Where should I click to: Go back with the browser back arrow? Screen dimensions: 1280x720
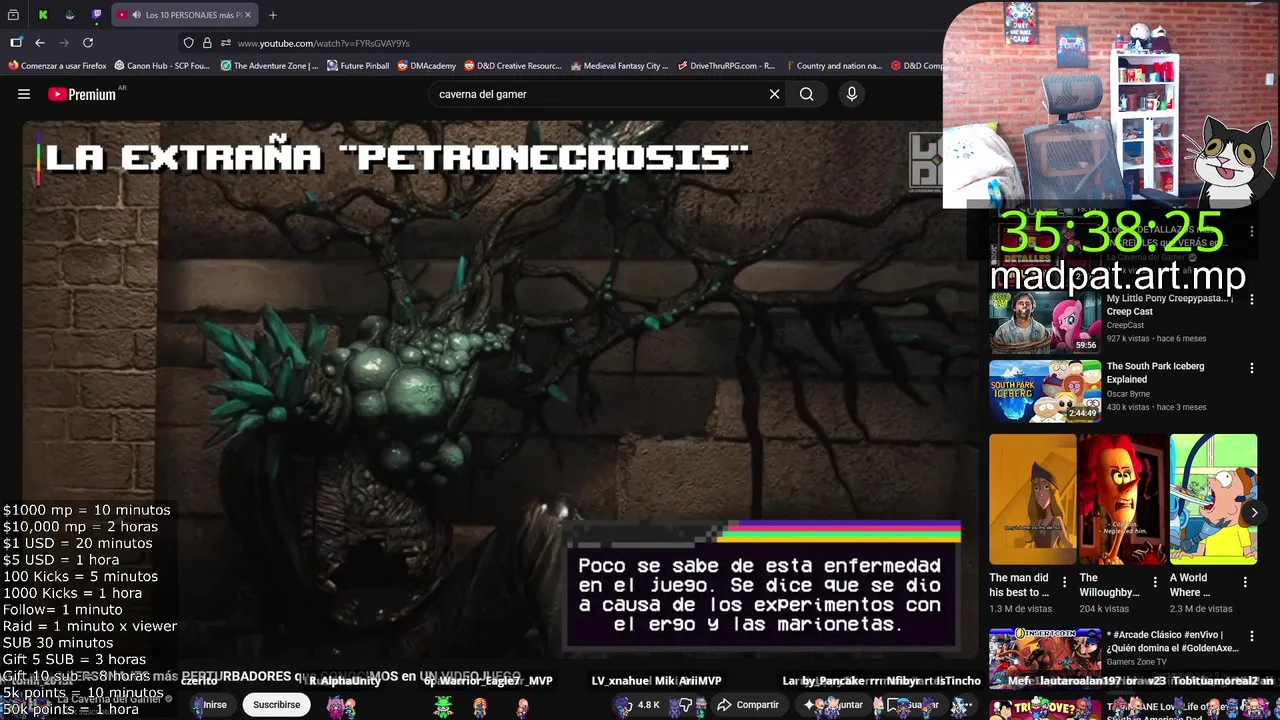40,43
